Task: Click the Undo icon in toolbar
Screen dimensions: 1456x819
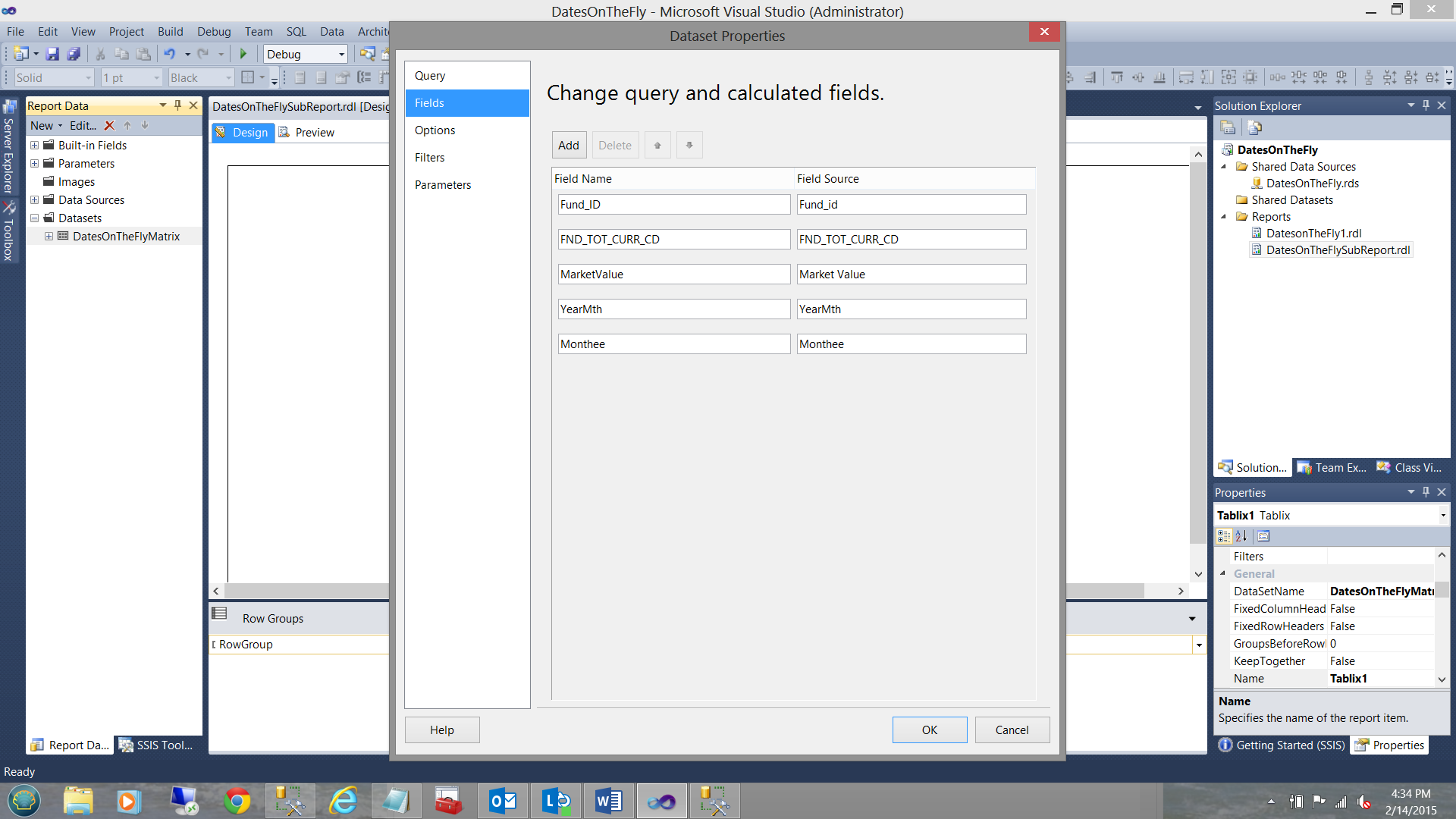Action: [169, 54]
